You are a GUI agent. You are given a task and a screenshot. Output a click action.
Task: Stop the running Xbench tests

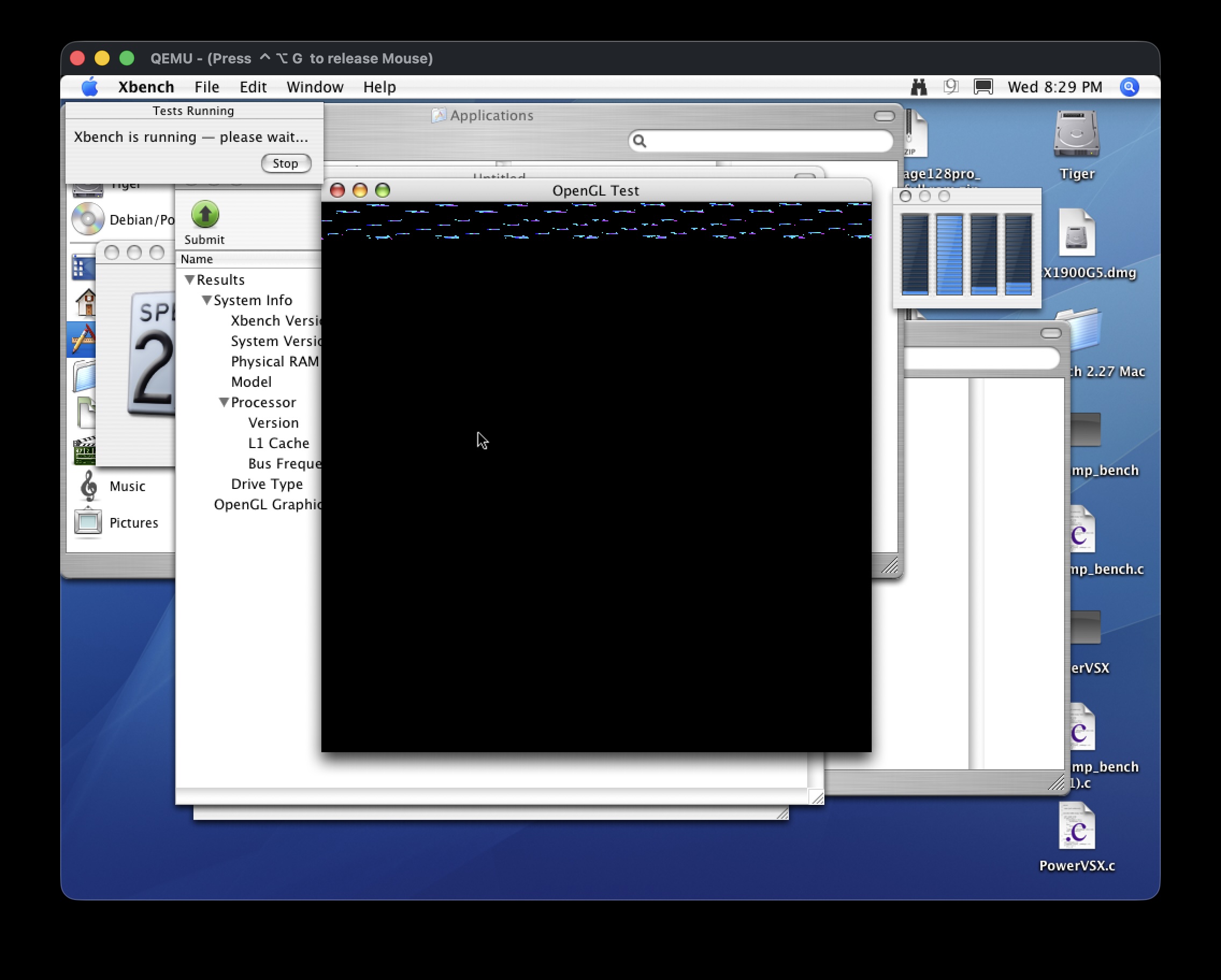pyautogui.click(x=286, y=164)
